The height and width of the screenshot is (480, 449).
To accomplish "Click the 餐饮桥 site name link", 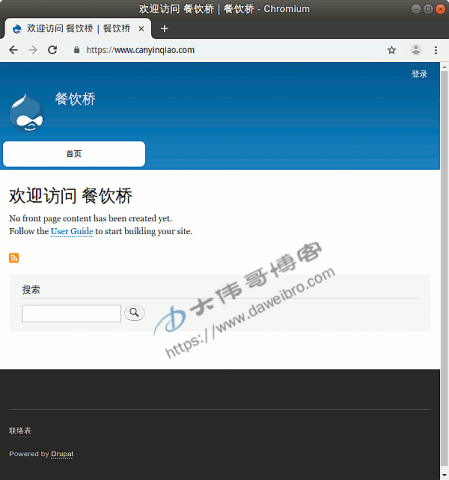I will [x=75, y=99].
